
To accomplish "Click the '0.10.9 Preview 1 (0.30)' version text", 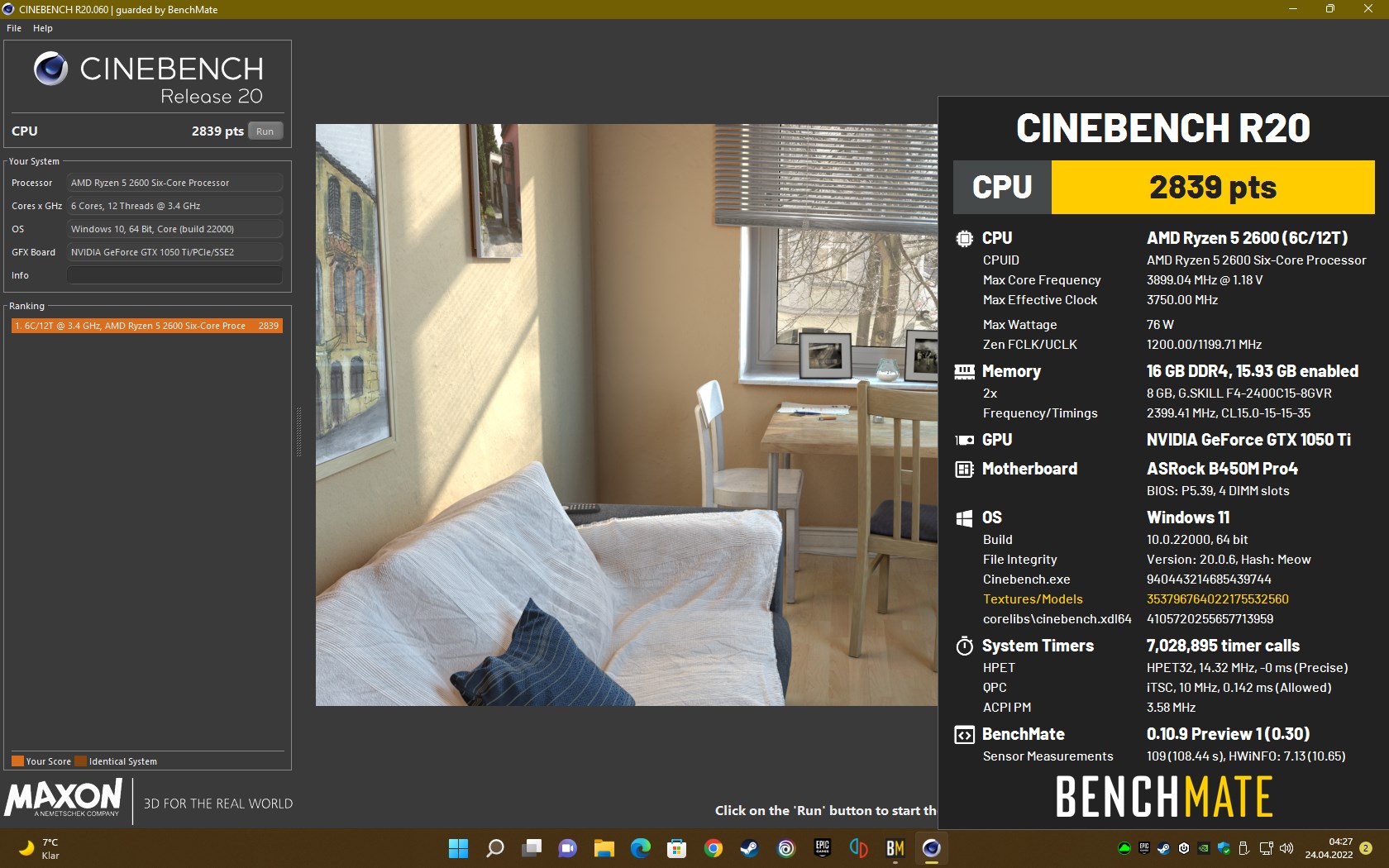I will (1228, 734).
